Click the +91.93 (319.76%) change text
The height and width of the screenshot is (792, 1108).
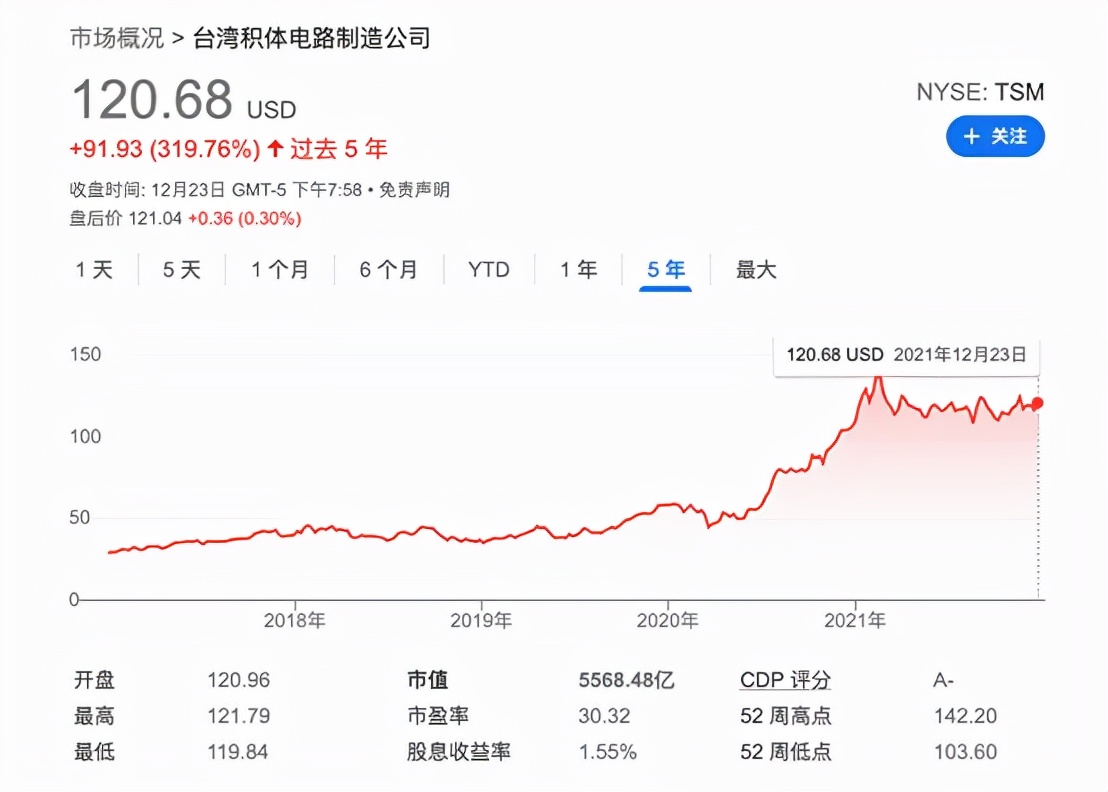point(165,149)
